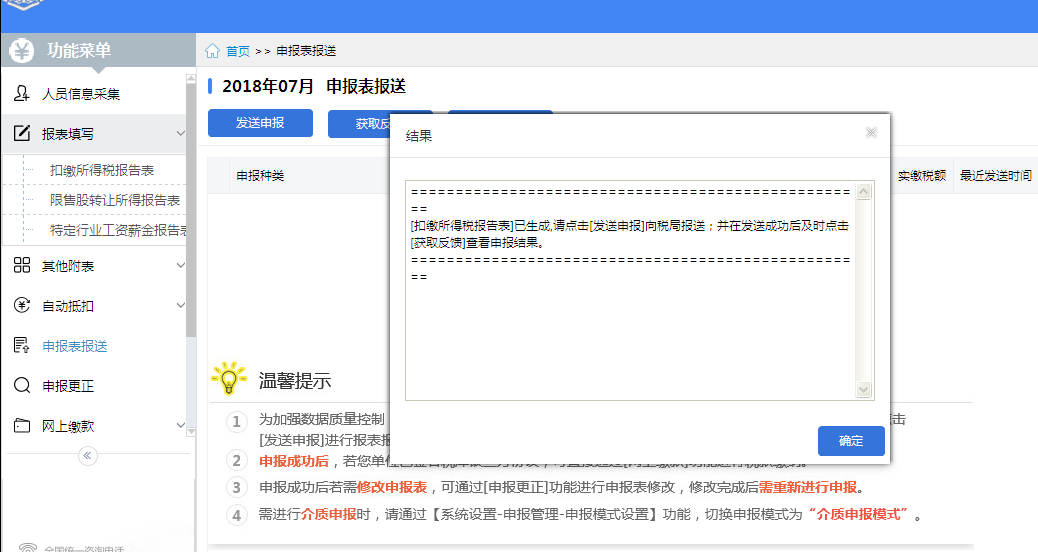Expand the 网上缴款 section chevron
Image resolution: width=1038 pixels, height=552 pixels.
coord(180,426)
